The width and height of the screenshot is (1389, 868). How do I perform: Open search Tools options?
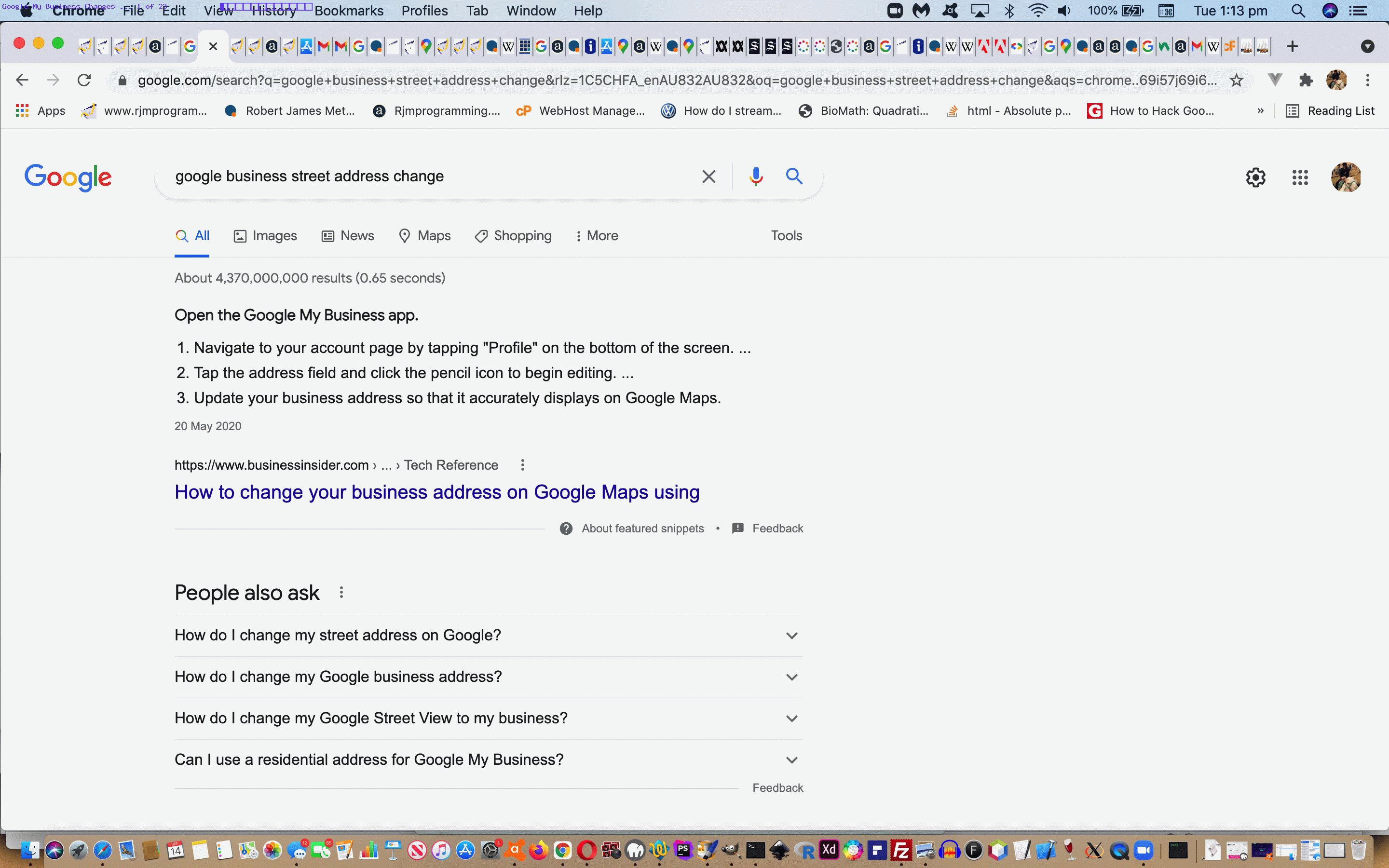(786, 236)
